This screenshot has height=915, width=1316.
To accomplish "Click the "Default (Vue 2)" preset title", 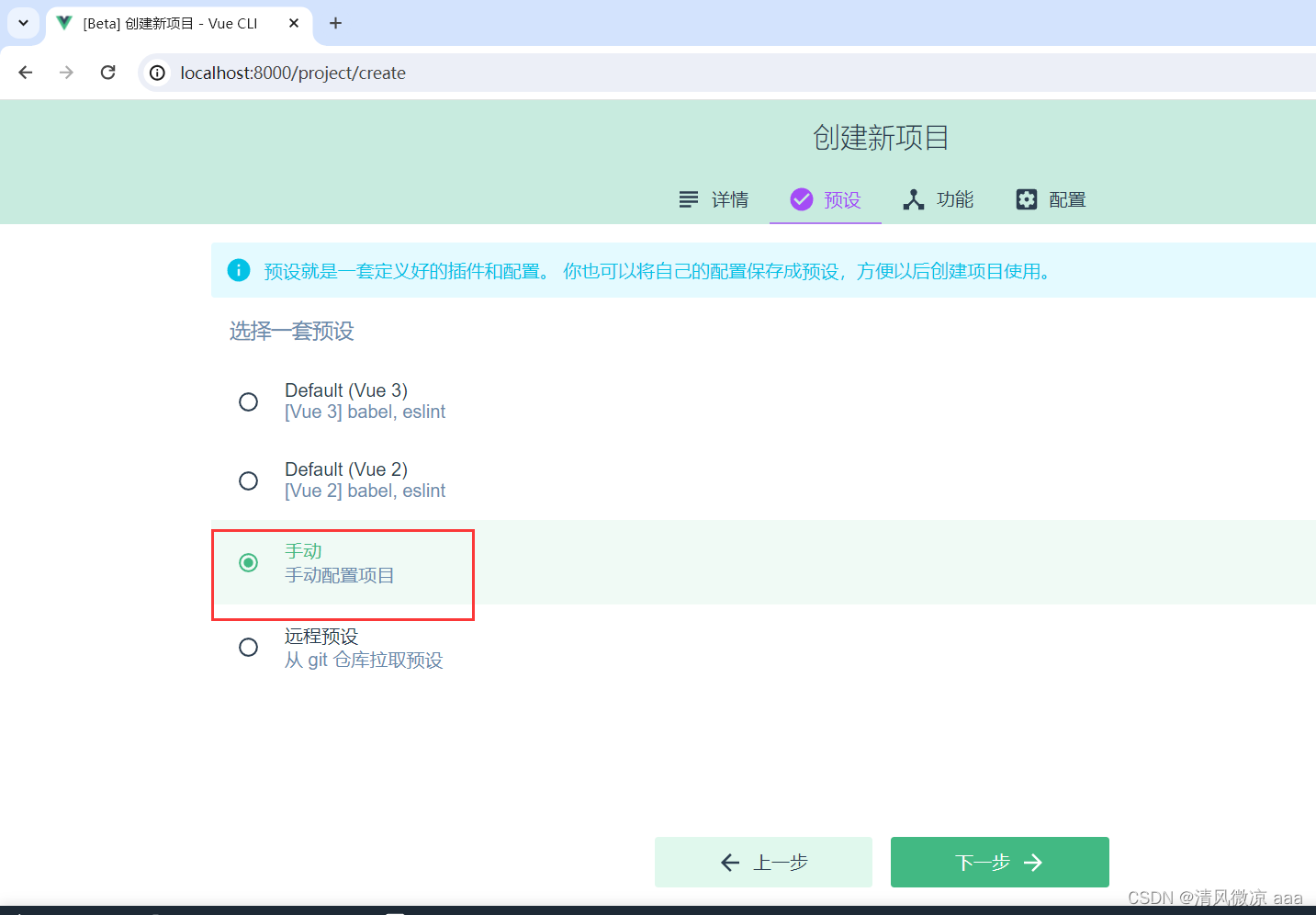I will pos(346,469).
